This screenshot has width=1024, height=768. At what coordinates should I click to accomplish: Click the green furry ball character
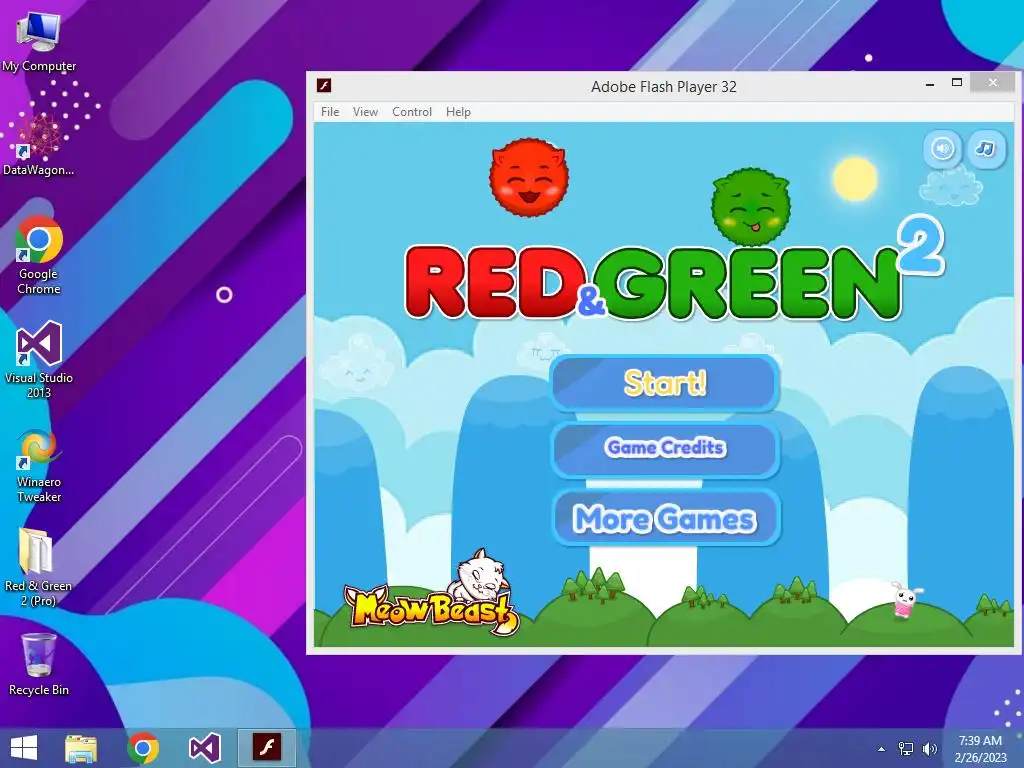tap(751, 206)
